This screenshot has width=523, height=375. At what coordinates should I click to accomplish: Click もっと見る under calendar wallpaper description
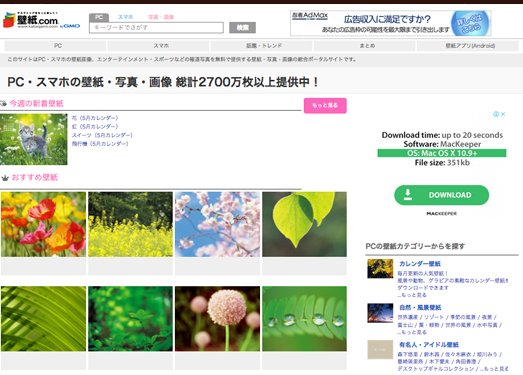[412, 295]
